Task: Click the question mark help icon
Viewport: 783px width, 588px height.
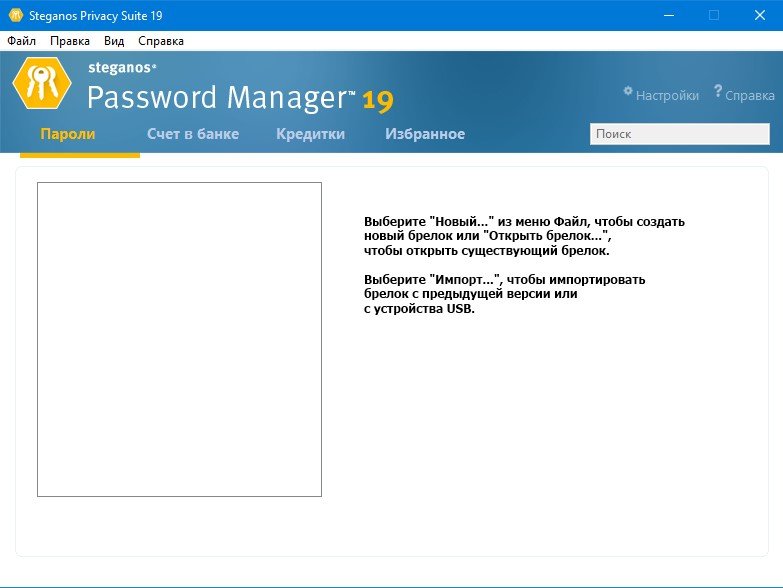Action: coord(718,91)
